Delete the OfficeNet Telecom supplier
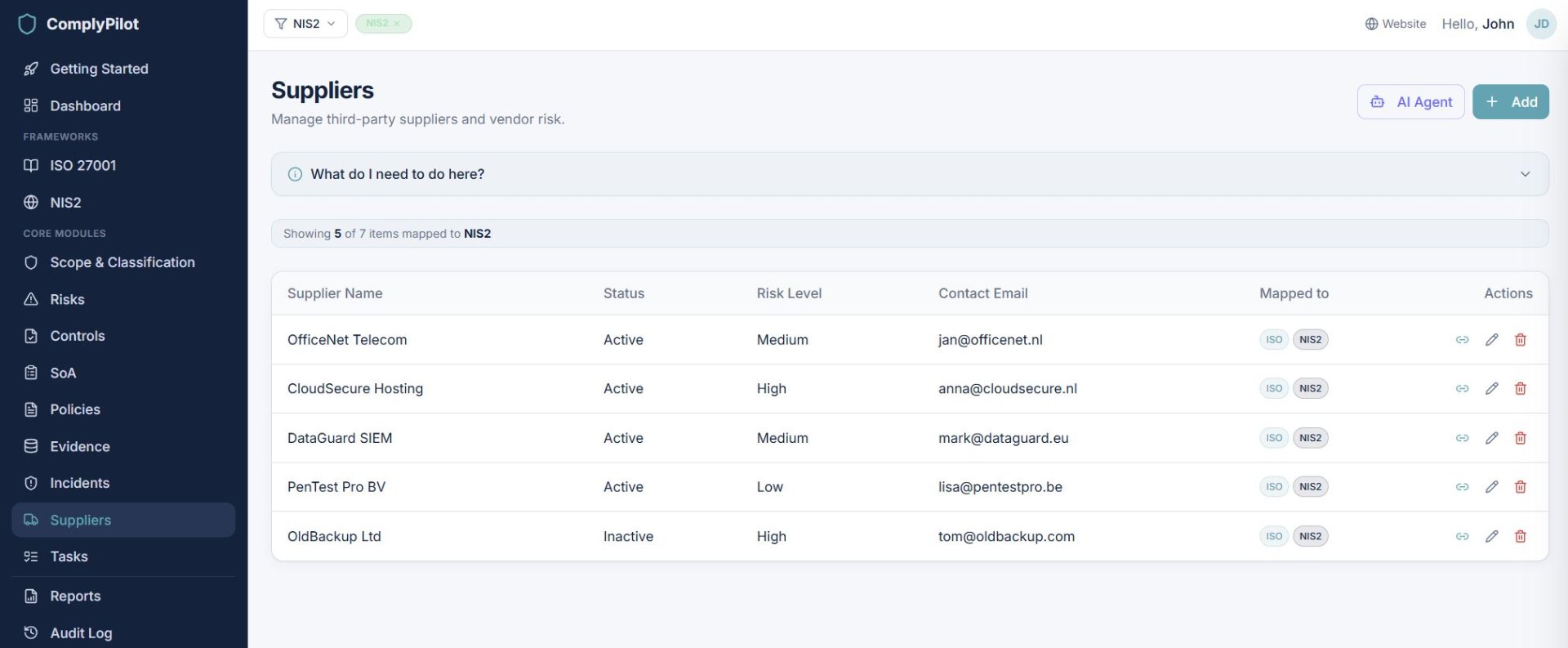 point(1520,340)
